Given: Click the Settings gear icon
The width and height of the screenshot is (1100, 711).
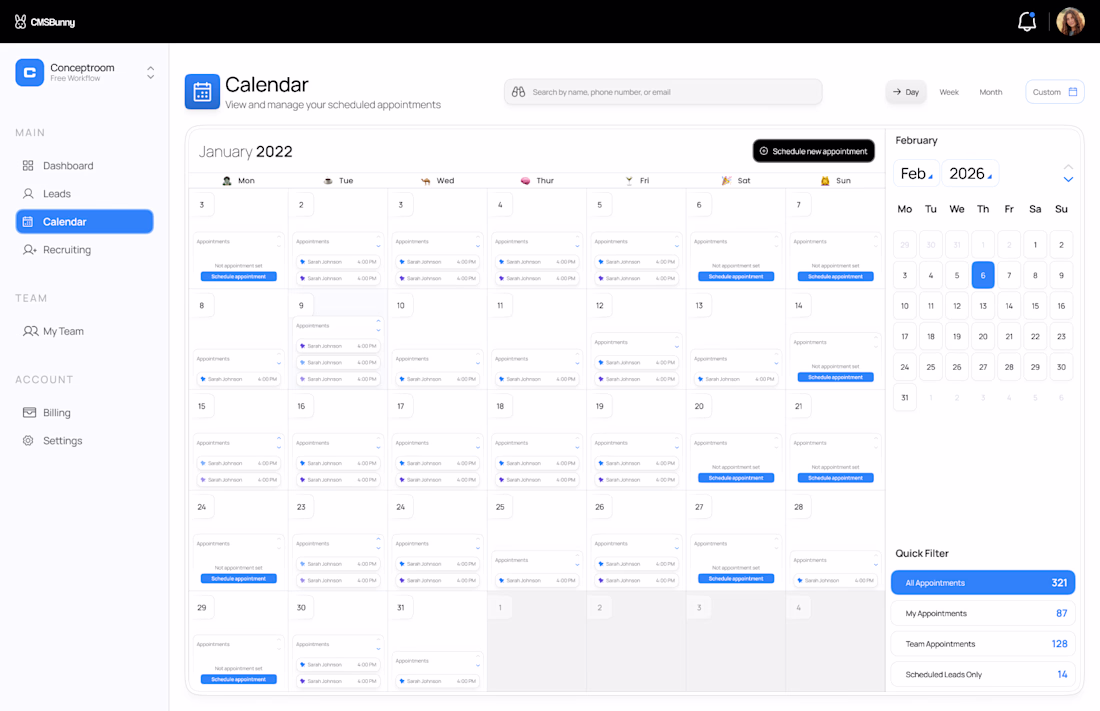Looking at the screenshot, I should pos(28,441).
